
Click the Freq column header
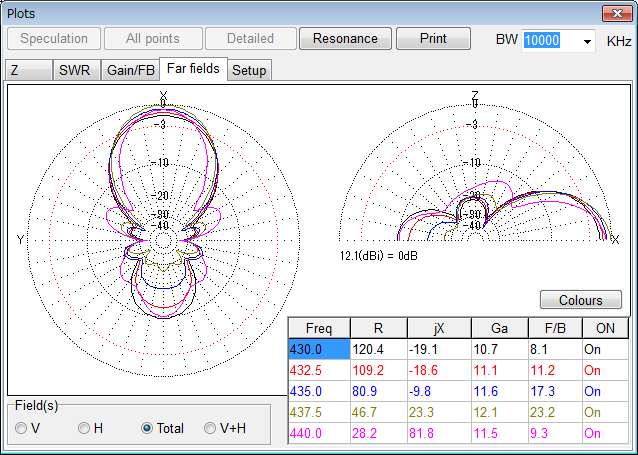(318, 328)
